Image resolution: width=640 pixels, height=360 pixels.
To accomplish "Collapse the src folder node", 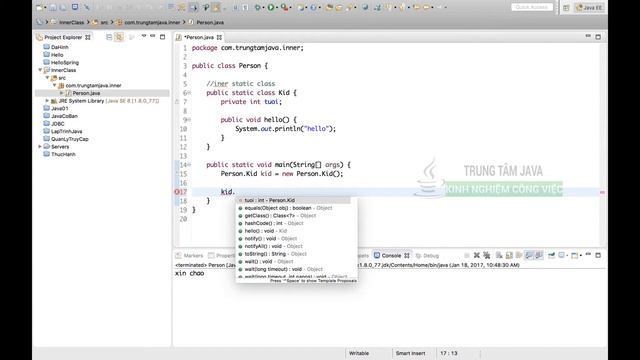I will click(x=47, y=78).
